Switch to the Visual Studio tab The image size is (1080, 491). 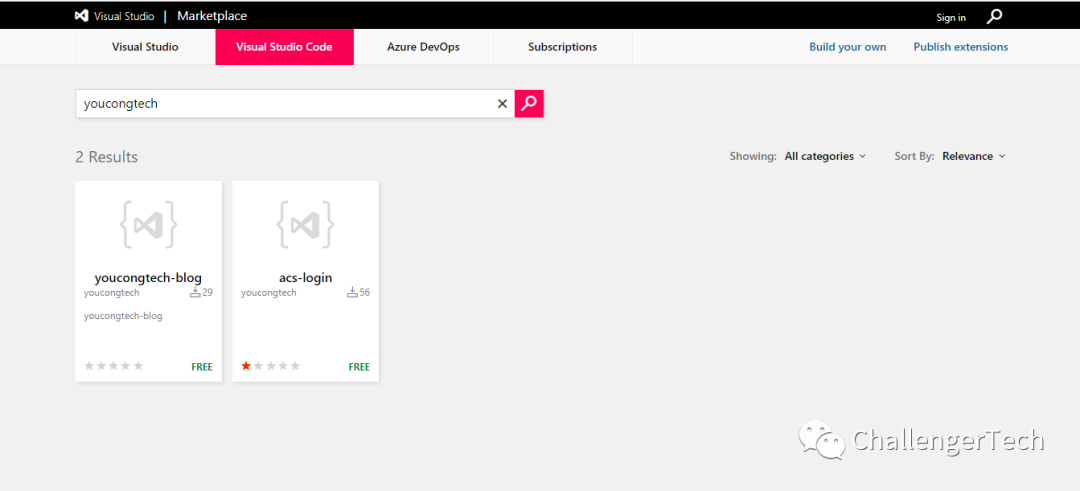pos(145,48)
